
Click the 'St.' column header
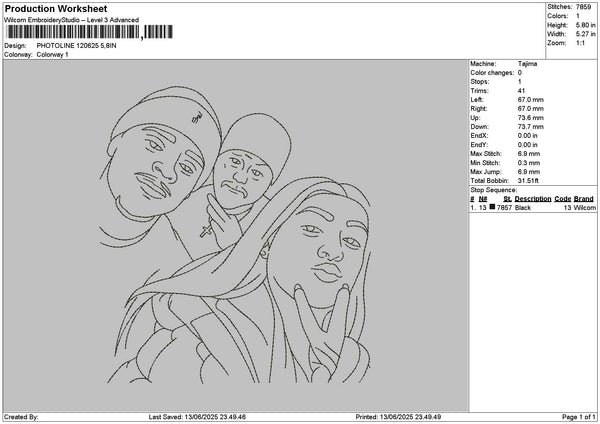pyautogui.click(x=507, y=199)
